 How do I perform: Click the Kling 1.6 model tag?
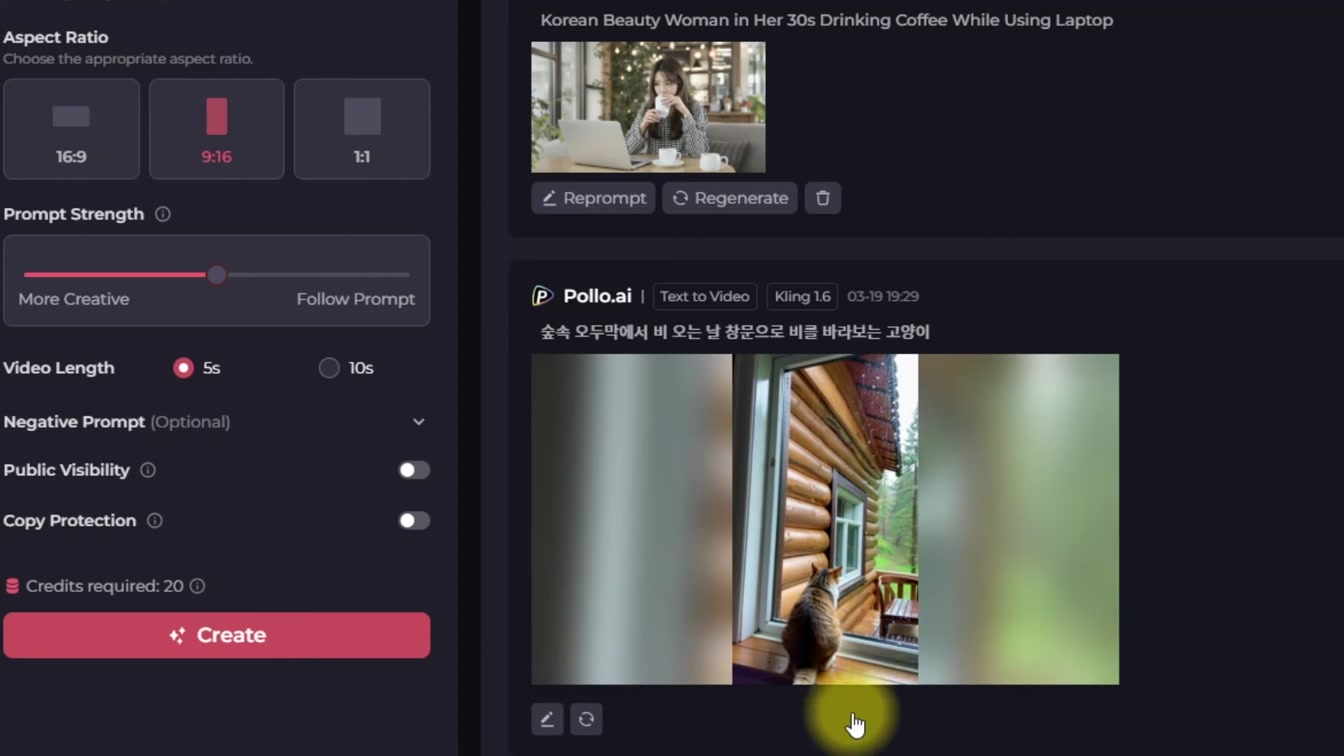[x=802, y=296]
